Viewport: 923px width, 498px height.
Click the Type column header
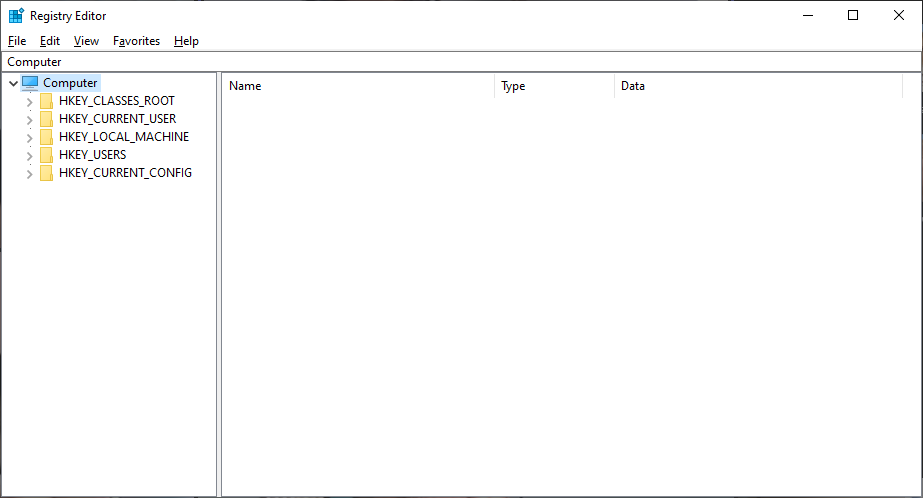[555, 86]
